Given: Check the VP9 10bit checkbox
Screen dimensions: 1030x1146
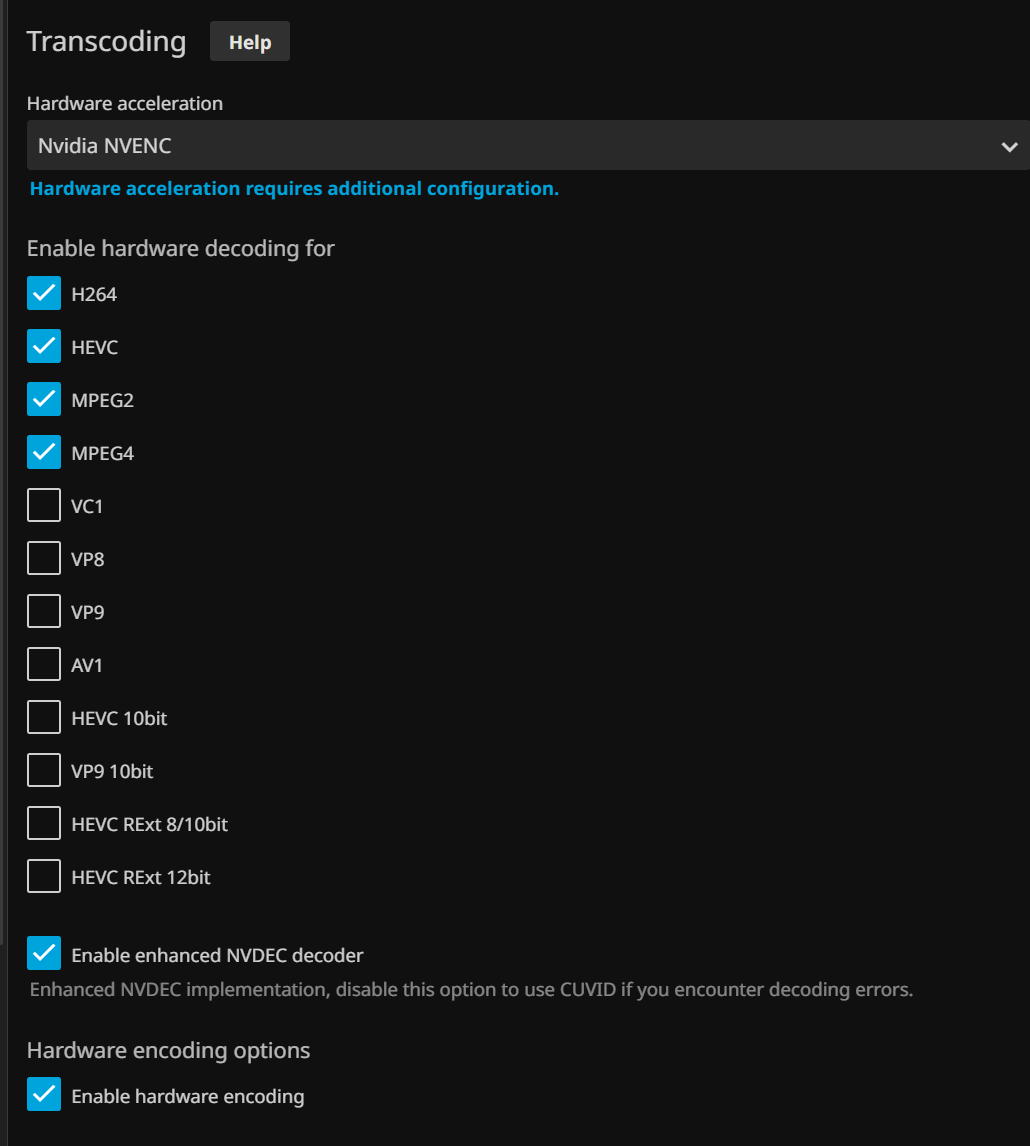Looking at the screenshot, I should [44, 771].
